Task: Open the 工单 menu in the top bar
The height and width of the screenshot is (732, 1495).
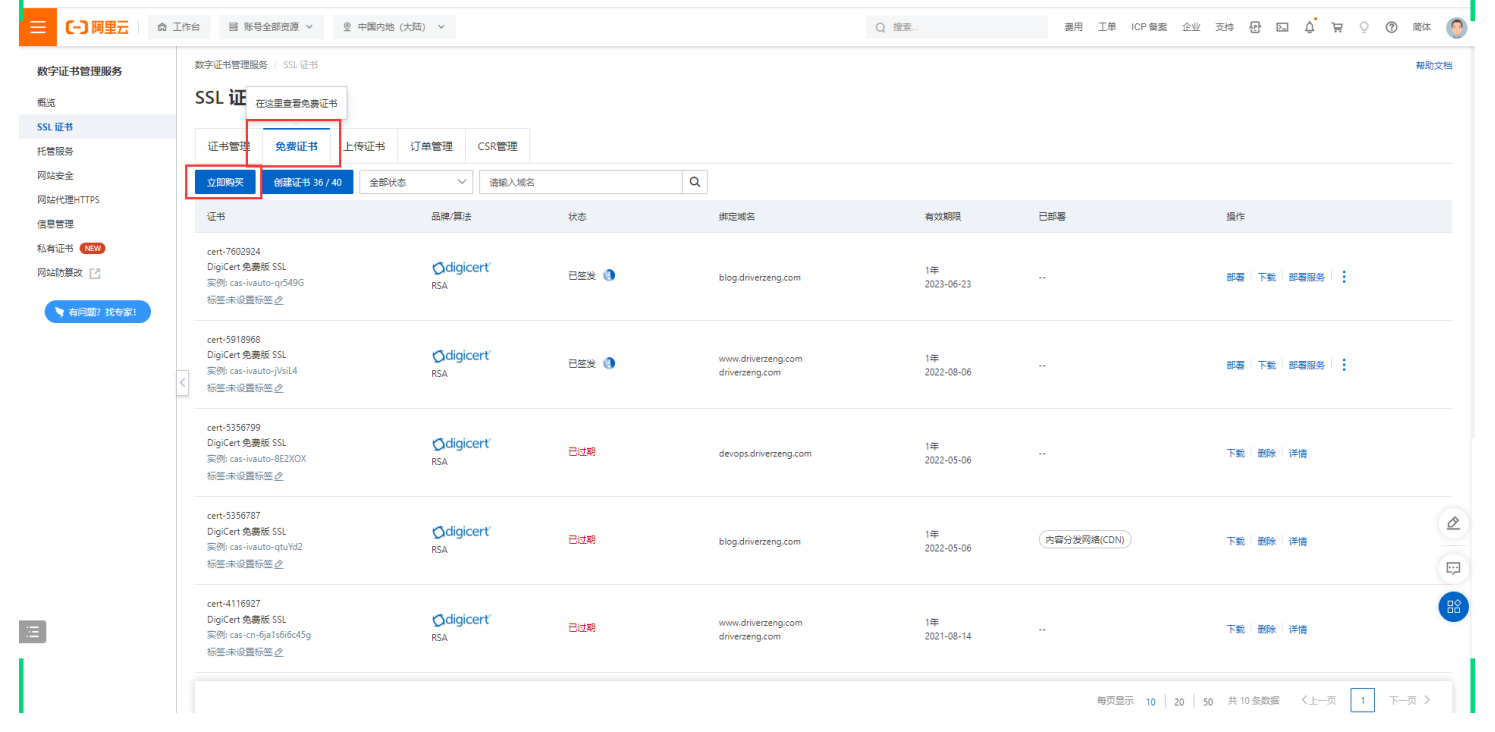Action: coord(1107,27)
